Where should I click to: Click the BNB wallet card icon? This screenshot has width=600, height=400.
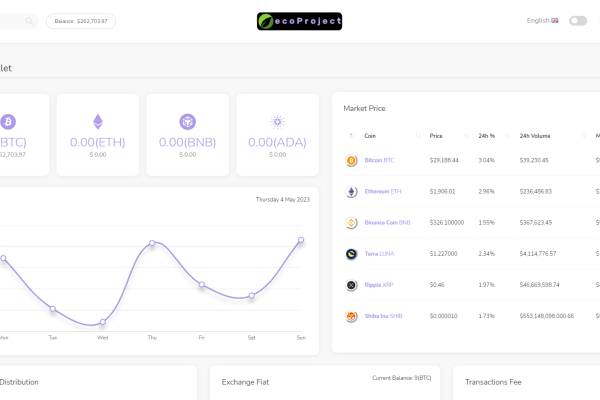pyautogui.click(x=188, y=122)
